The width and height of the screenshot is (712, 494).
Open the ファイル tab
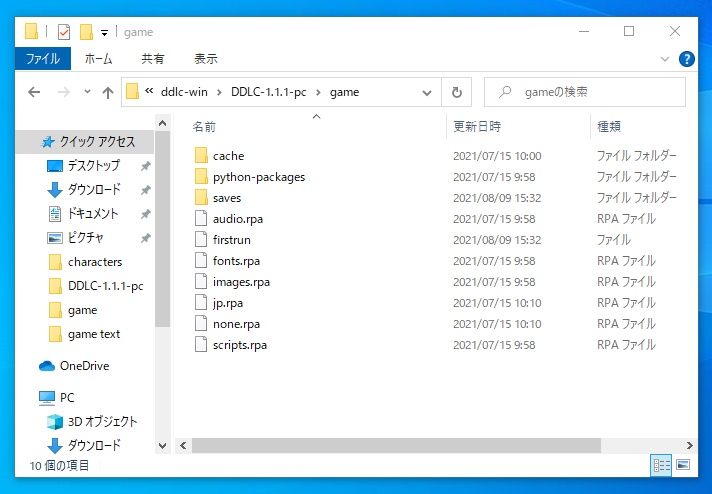coord(43,59)
